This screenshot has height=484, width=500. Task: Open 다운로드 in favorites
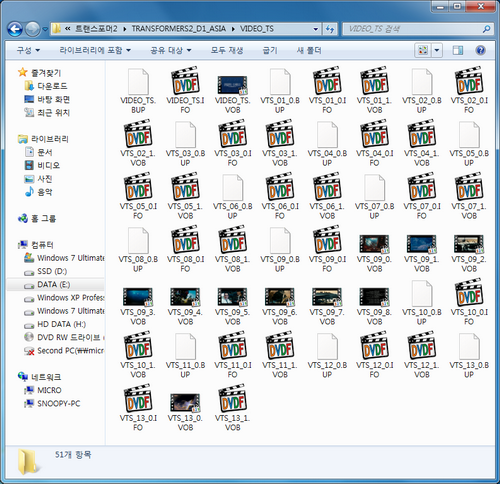coord(52,86)
